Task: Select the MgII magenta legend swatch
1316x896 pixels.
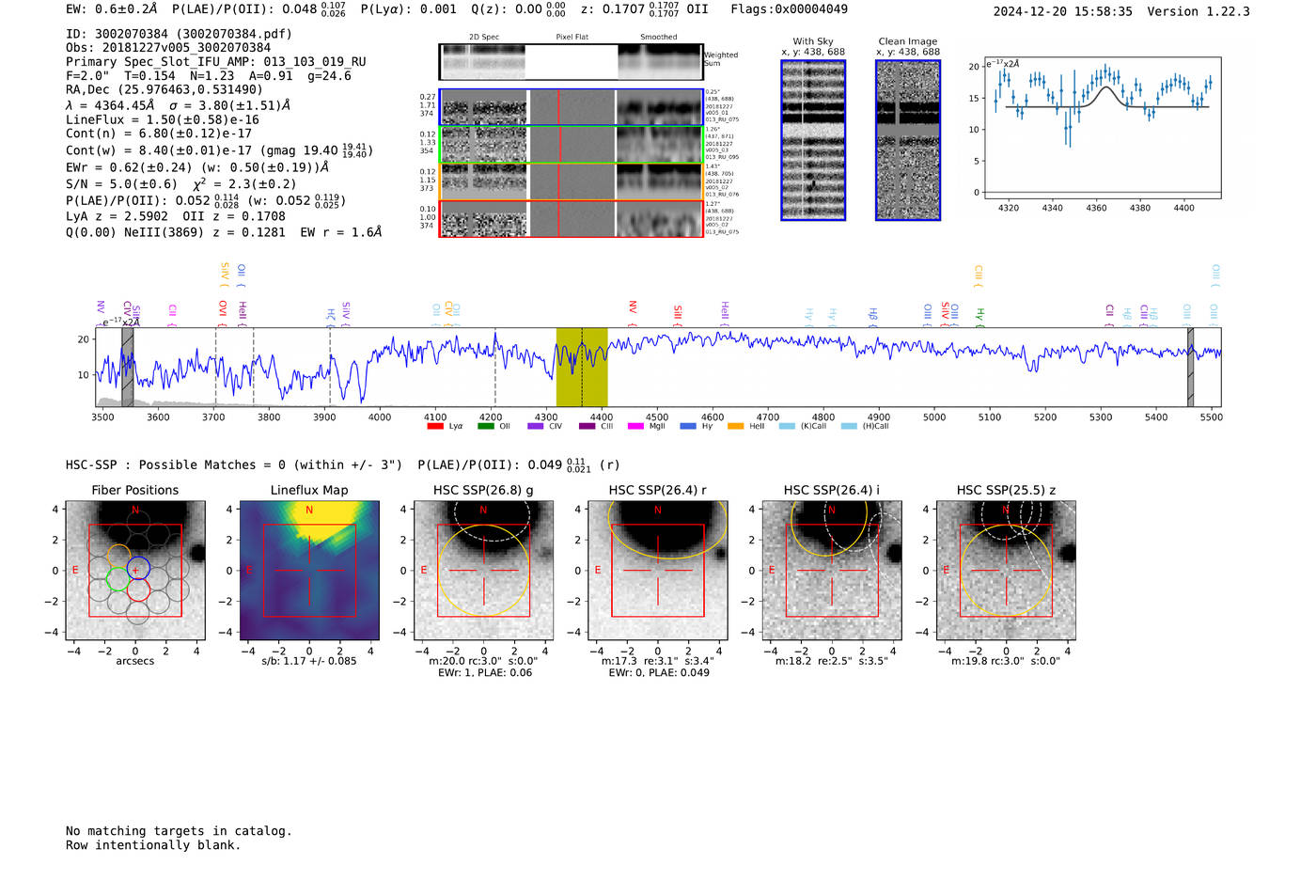Action: 635,426
